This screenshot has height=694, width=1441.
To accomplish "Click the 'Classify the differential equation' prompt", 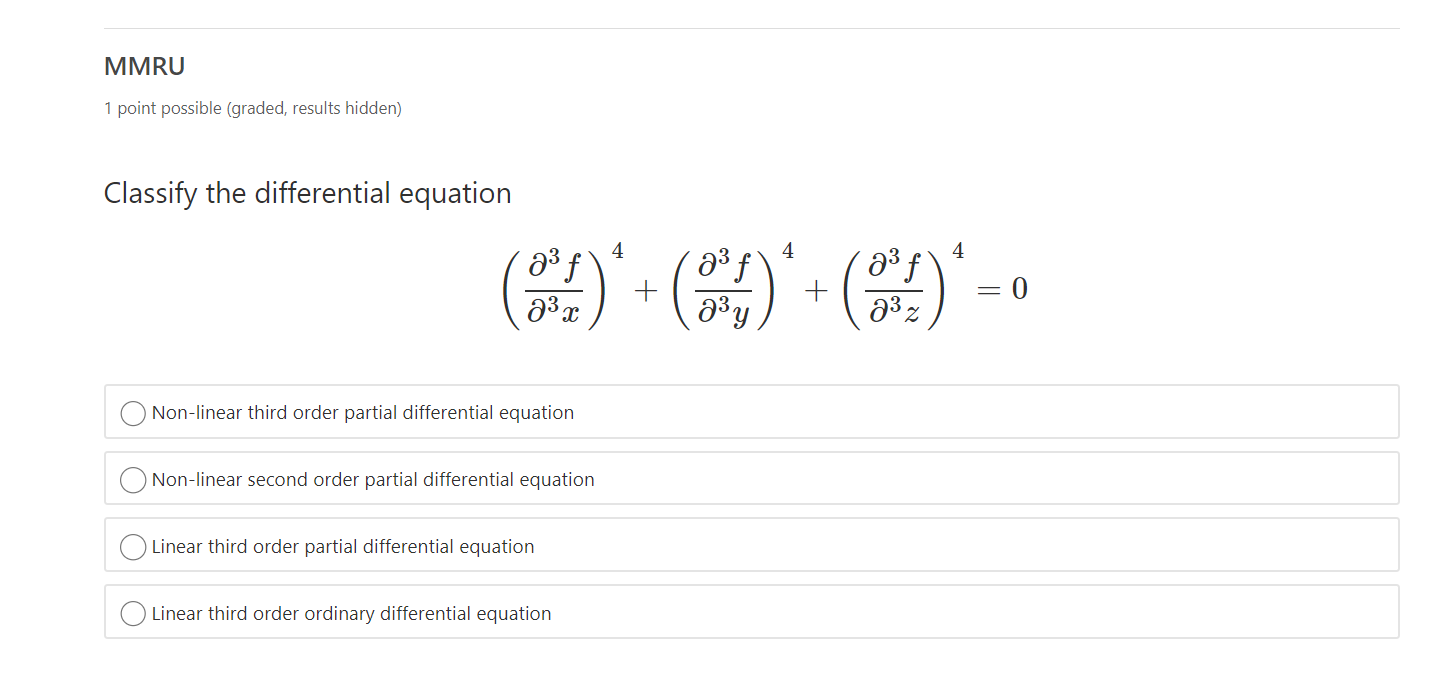I will [307, 193].
